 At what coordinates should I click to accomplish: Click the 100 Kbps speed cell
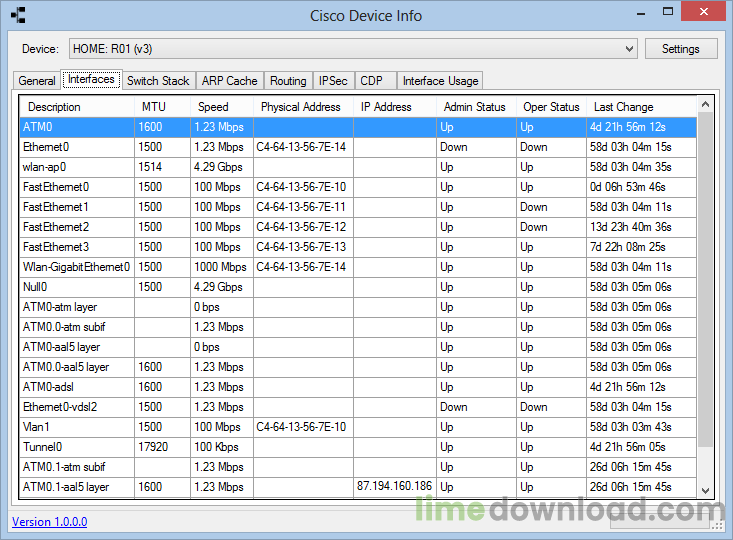[x=222, y=446]
